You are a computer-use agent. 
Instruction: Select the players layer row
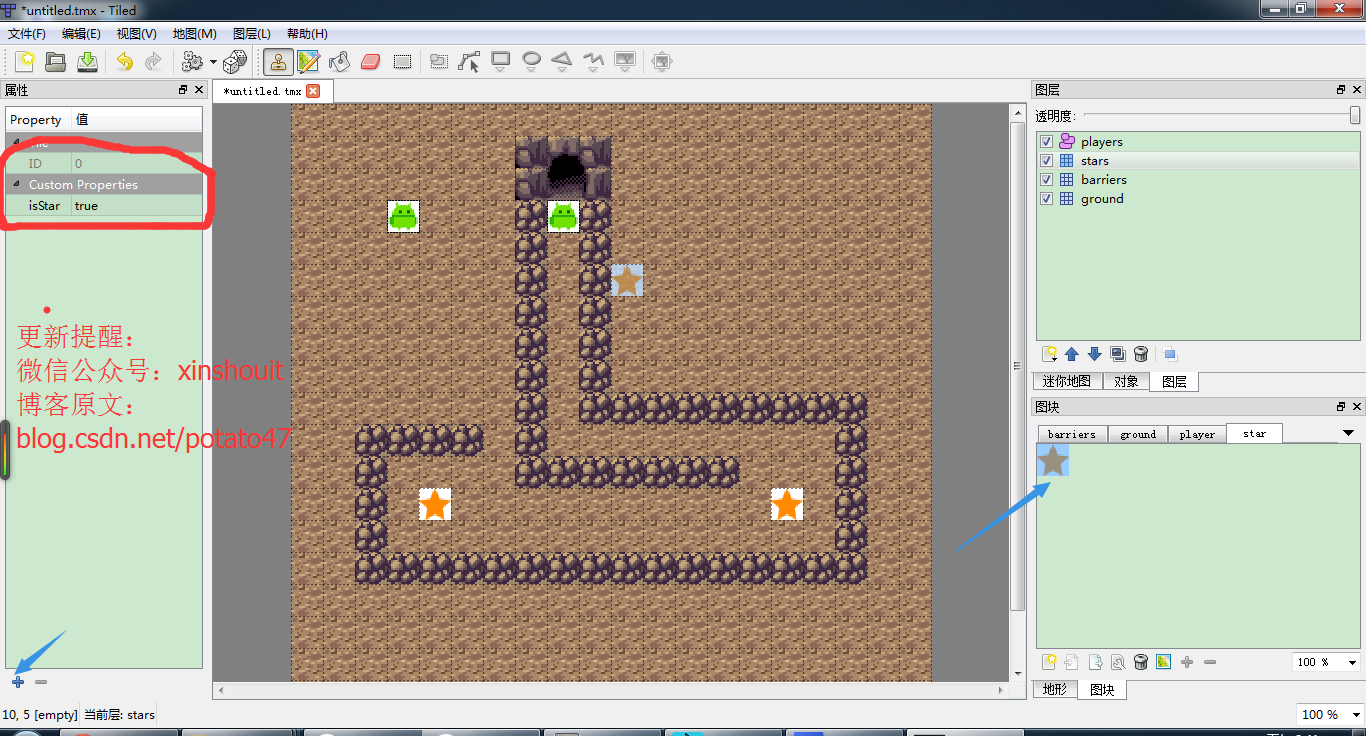click(1198, 142)
